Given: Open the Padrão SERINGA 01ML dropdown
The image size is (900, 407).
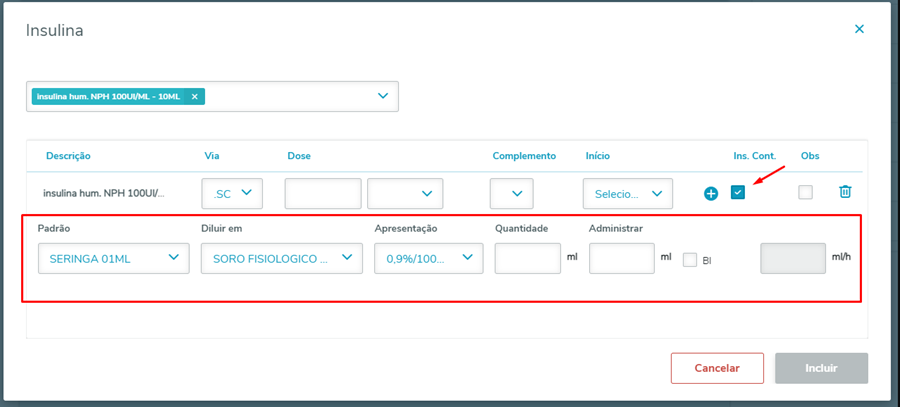Looking at the screenshot, I should (x=114, y=258).
